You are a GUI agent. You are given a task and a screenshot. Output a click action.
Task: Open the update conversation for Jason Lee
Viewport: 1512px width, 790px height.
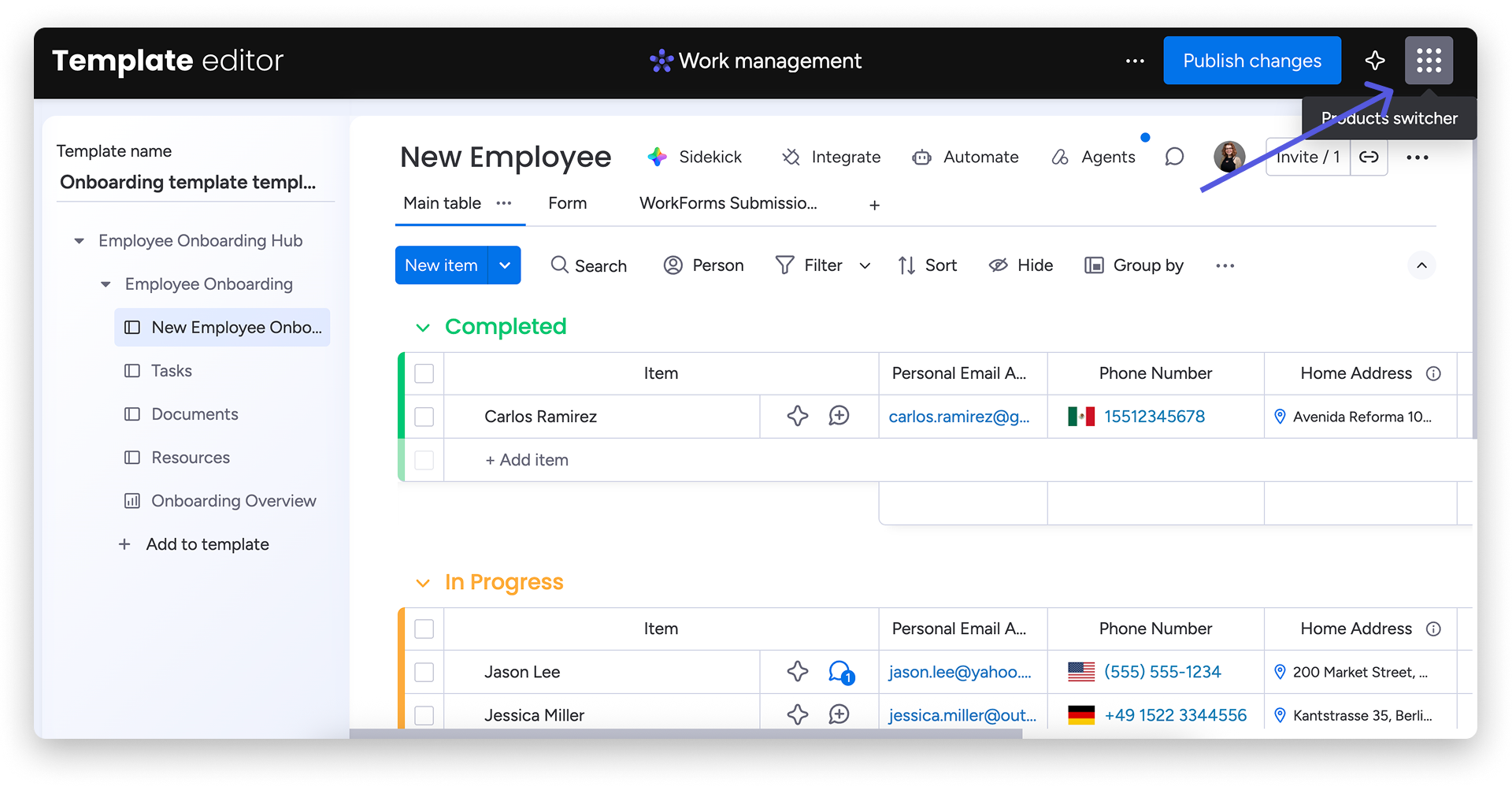click(x=840, y=672)
